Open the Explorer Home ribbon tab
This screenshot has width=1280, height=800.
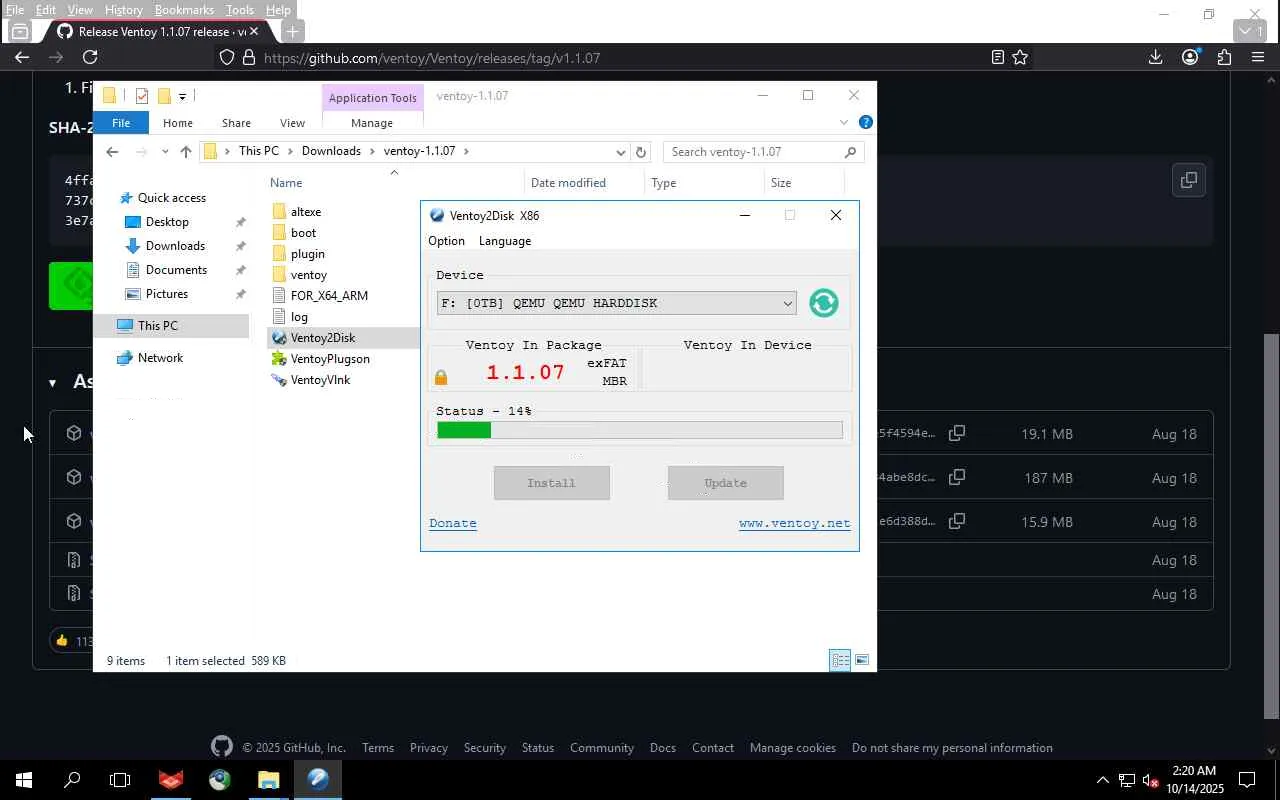(x=178, y=123)
